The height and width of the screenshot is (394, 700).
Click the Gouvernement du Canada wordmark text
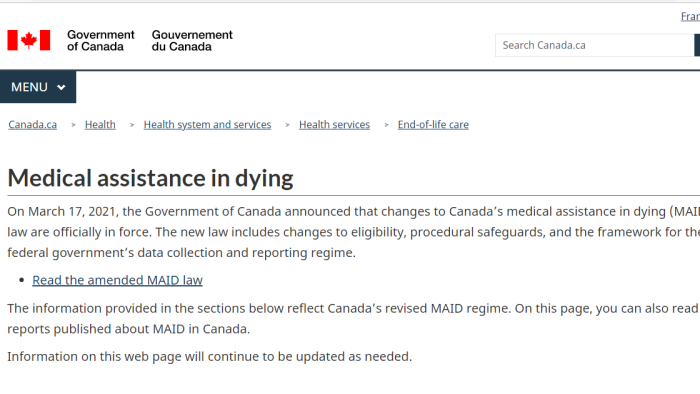coord(192,41)
